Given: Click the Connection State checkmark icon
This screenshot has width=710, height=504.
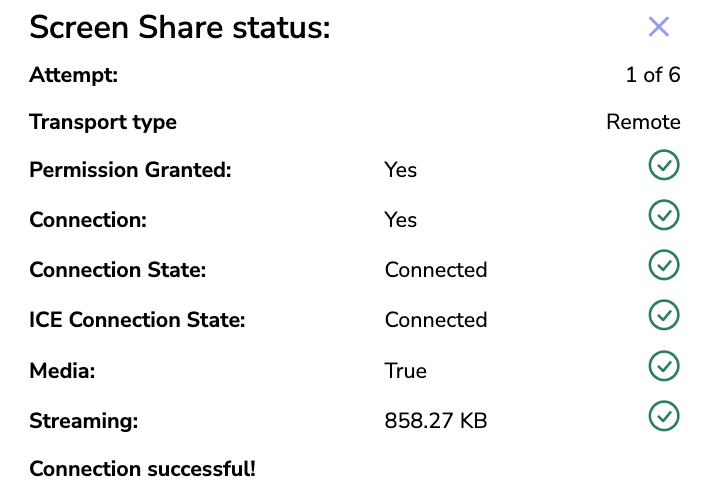Looking at the screenshot, I should click(664, 265).
